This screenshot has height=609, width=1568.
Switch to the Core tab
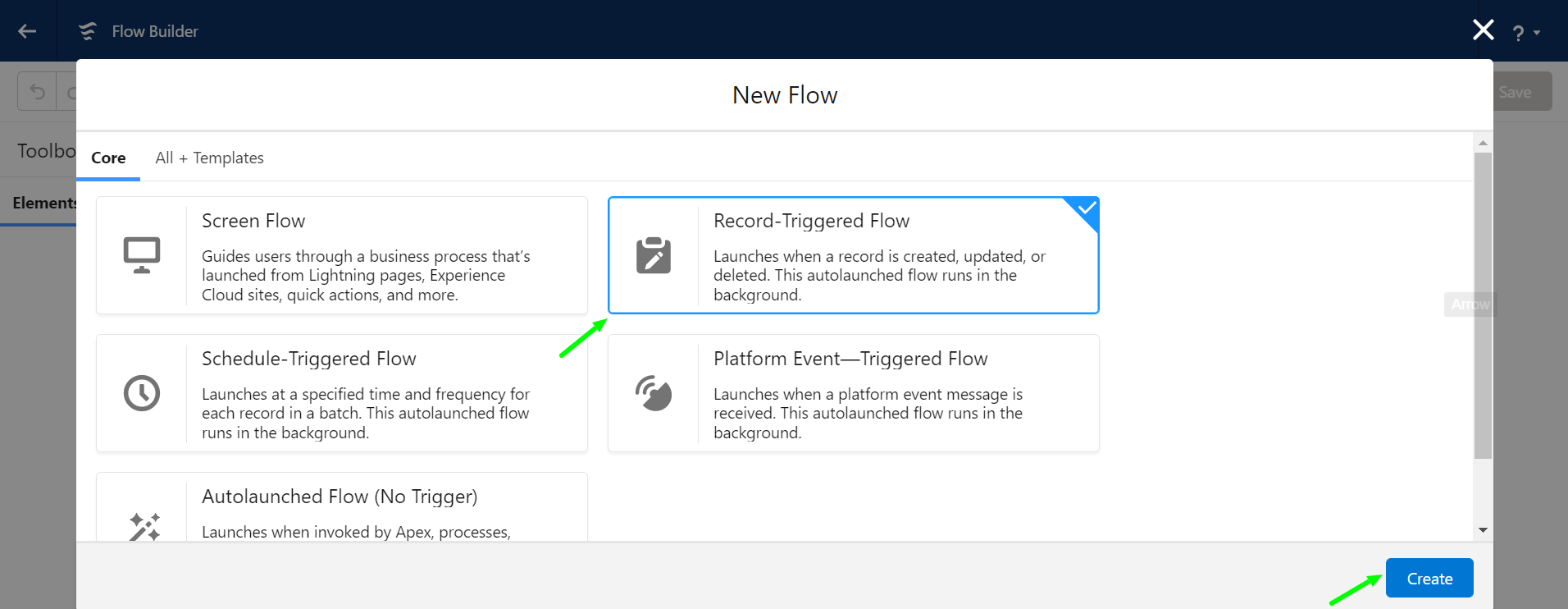[x=108, y=158]
